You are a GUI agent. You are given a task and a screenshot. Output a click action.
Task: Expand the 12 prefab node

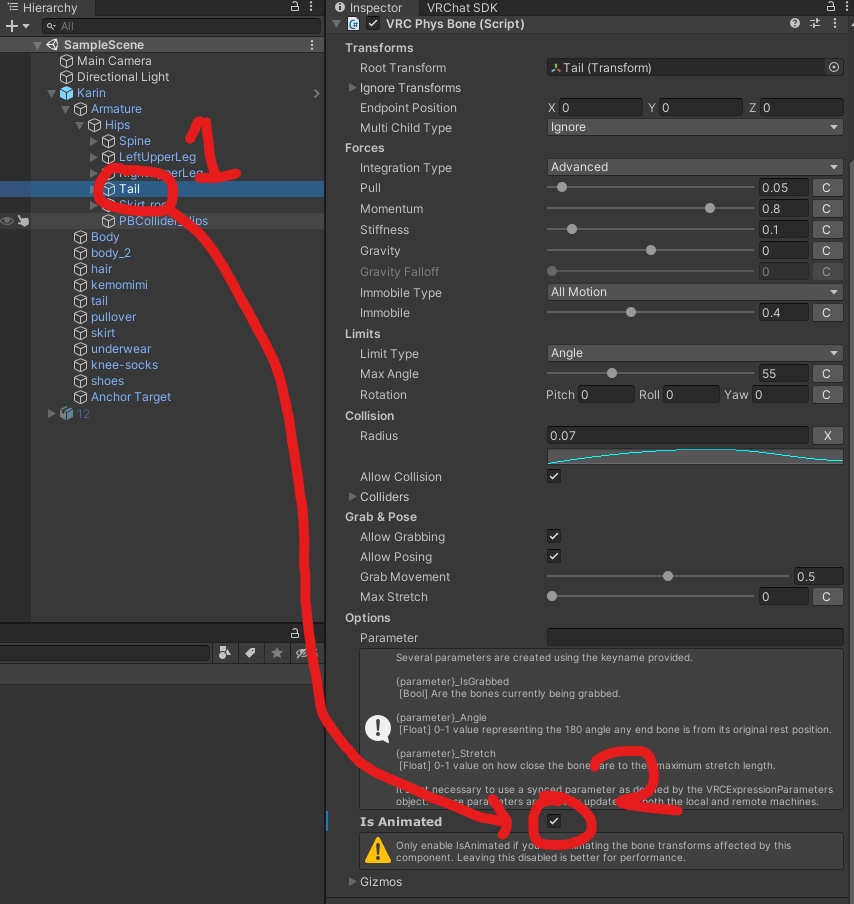tap(51, 413)
